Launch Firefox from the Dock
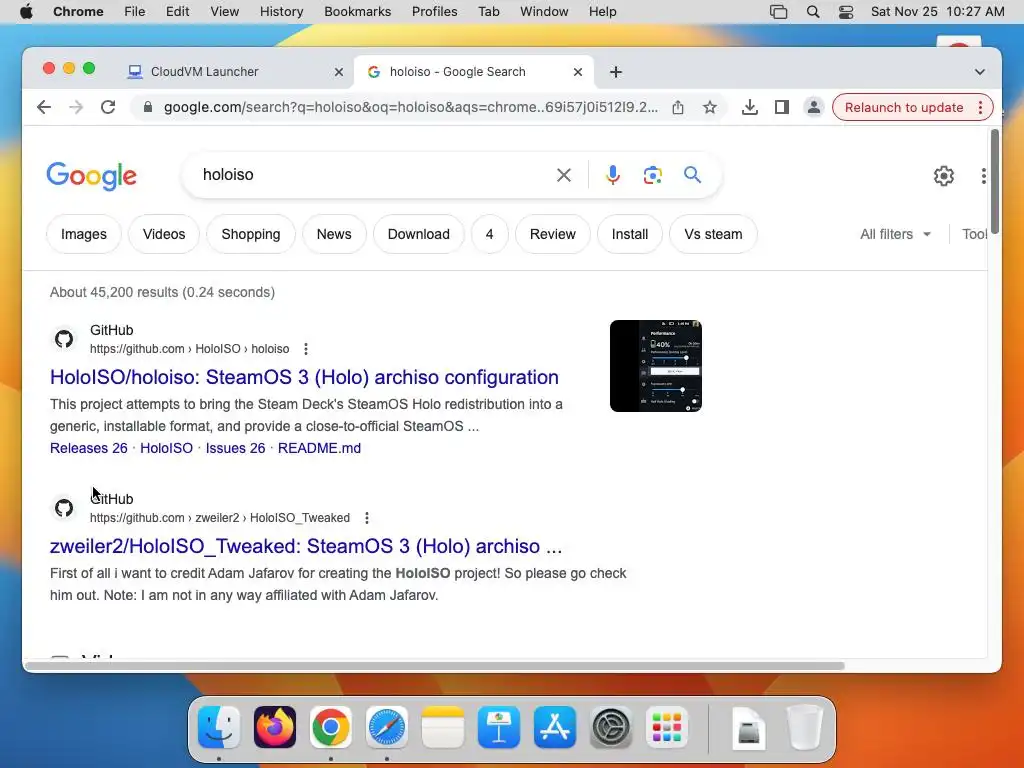1024x768 pixels. [275, 727]
